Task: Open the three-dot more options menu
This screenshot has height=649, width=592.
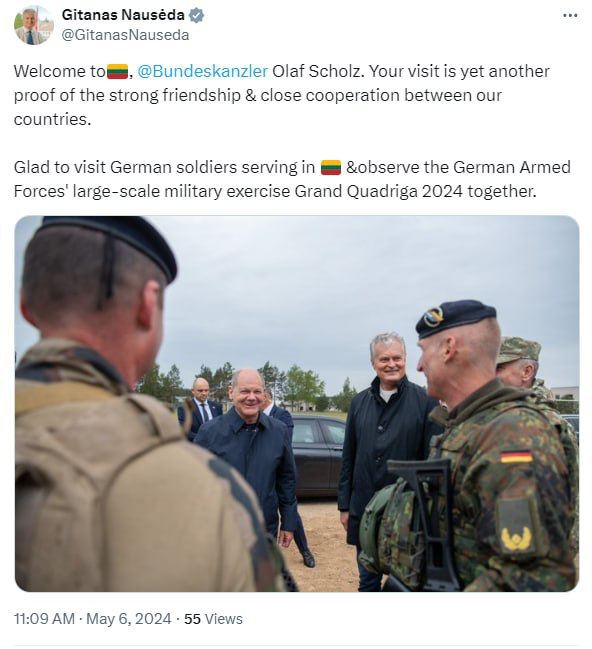Action: tap(570, 15)
